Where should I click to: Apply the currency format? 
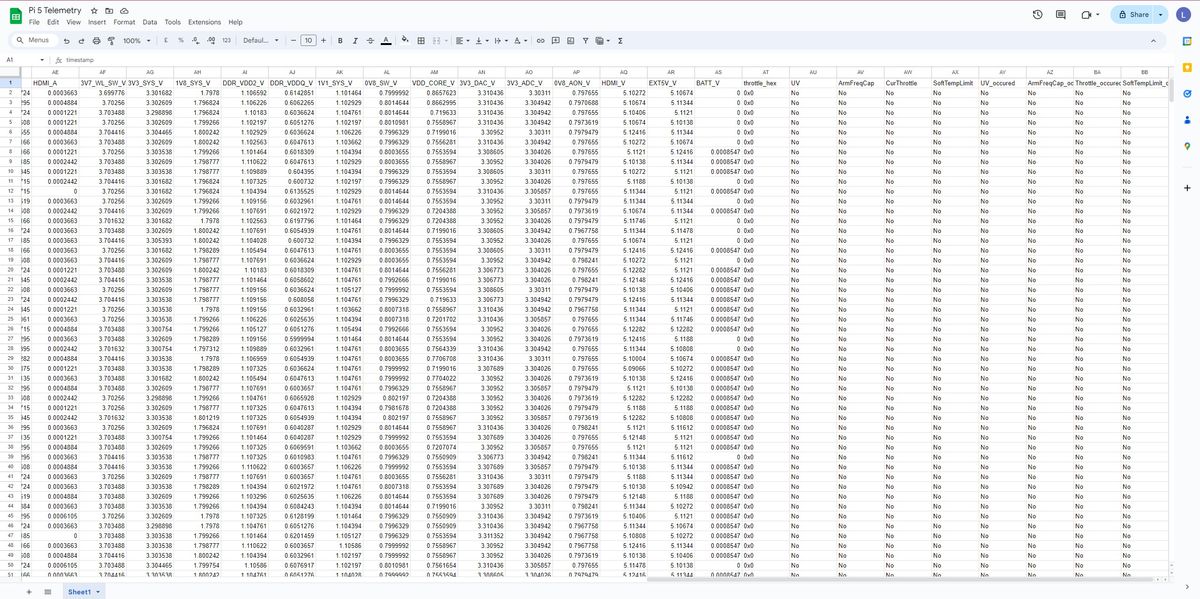[x=165, y=40]
